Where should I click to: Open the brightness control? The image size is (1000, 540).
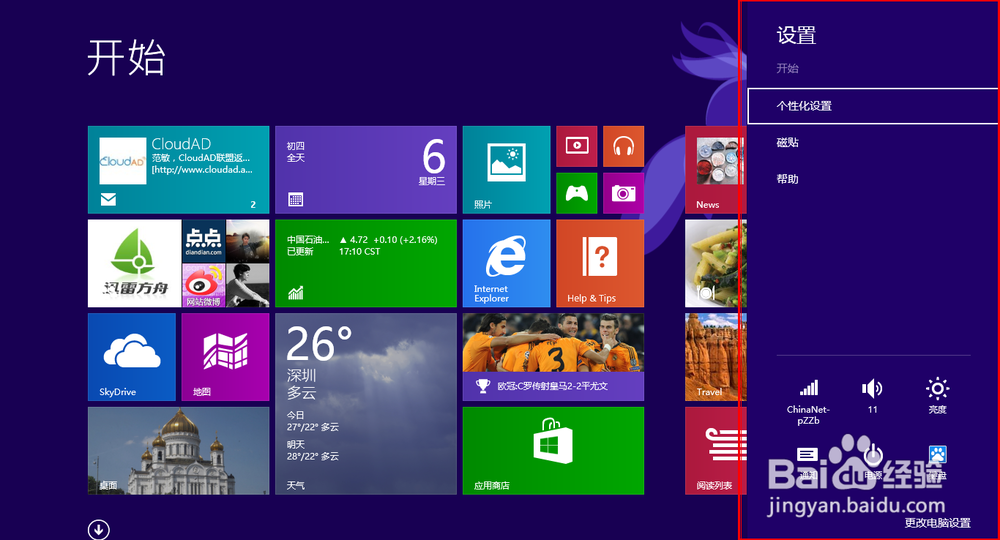[937, 396]
